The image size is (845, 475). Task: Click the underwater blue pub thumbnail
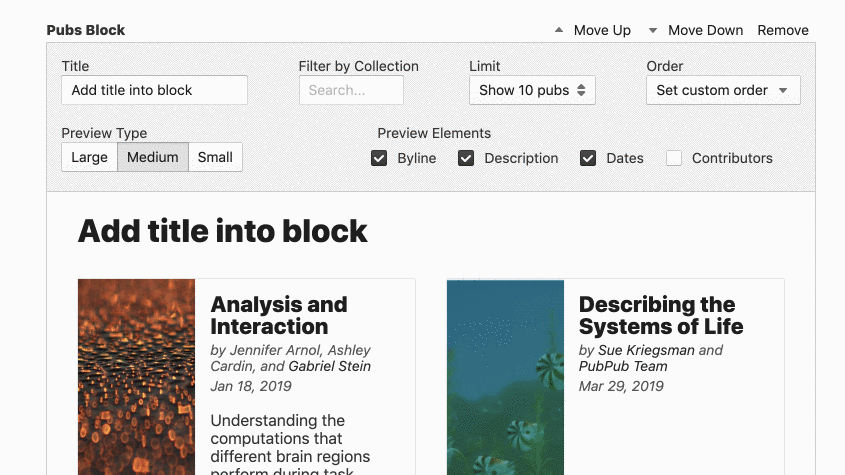point(505,377)
